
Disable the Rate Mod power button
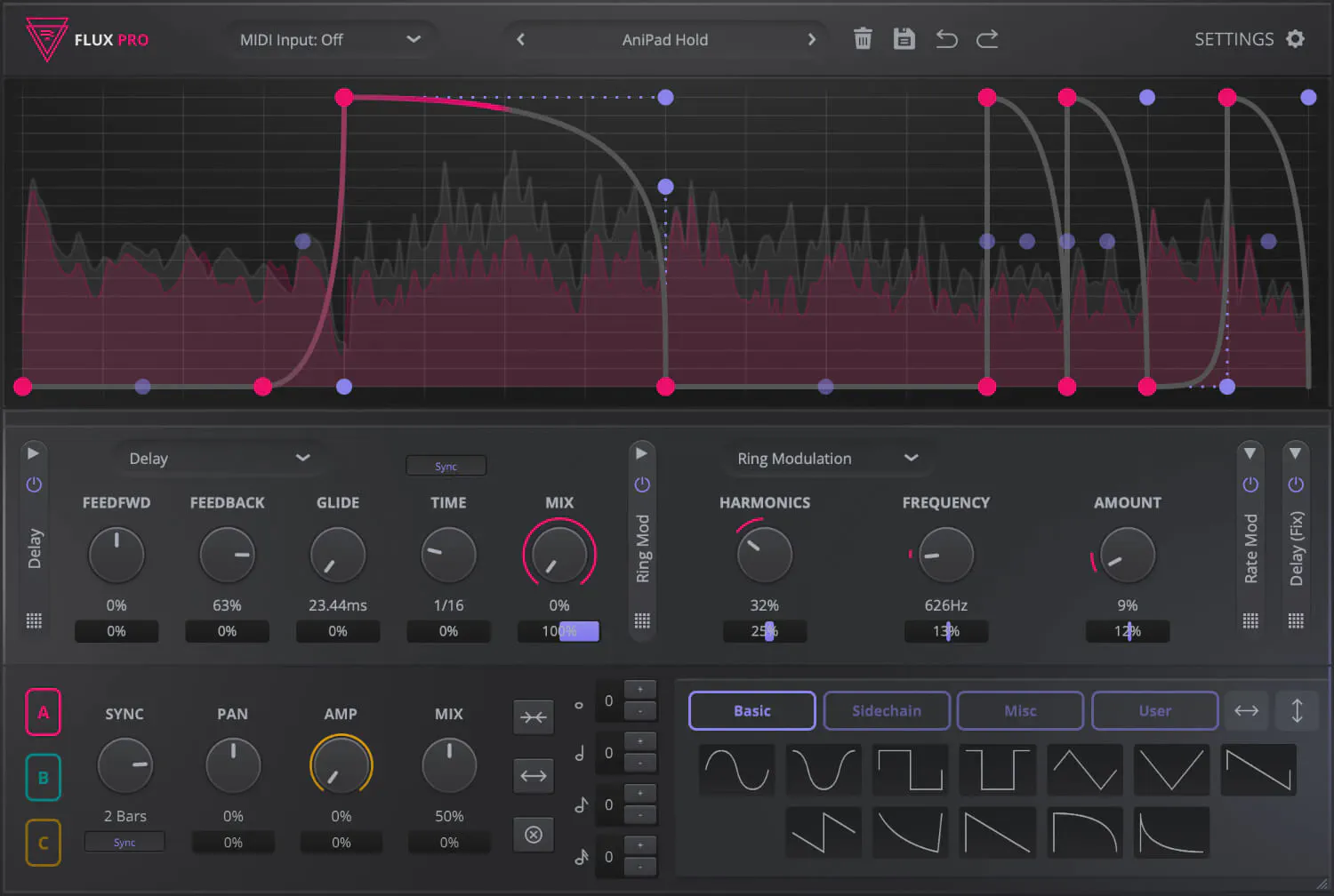[x=1250, y=484]
